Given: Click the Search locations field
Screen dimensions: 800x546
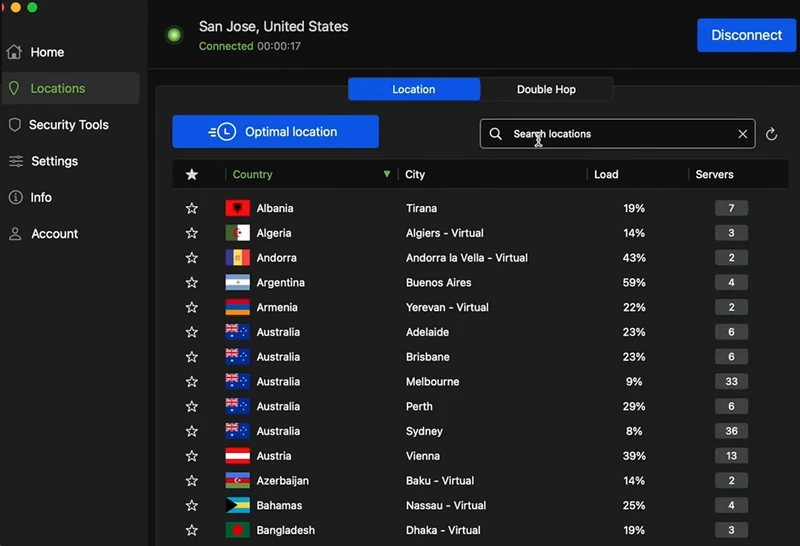Looking at the screenshot, I should click(617, 134).
